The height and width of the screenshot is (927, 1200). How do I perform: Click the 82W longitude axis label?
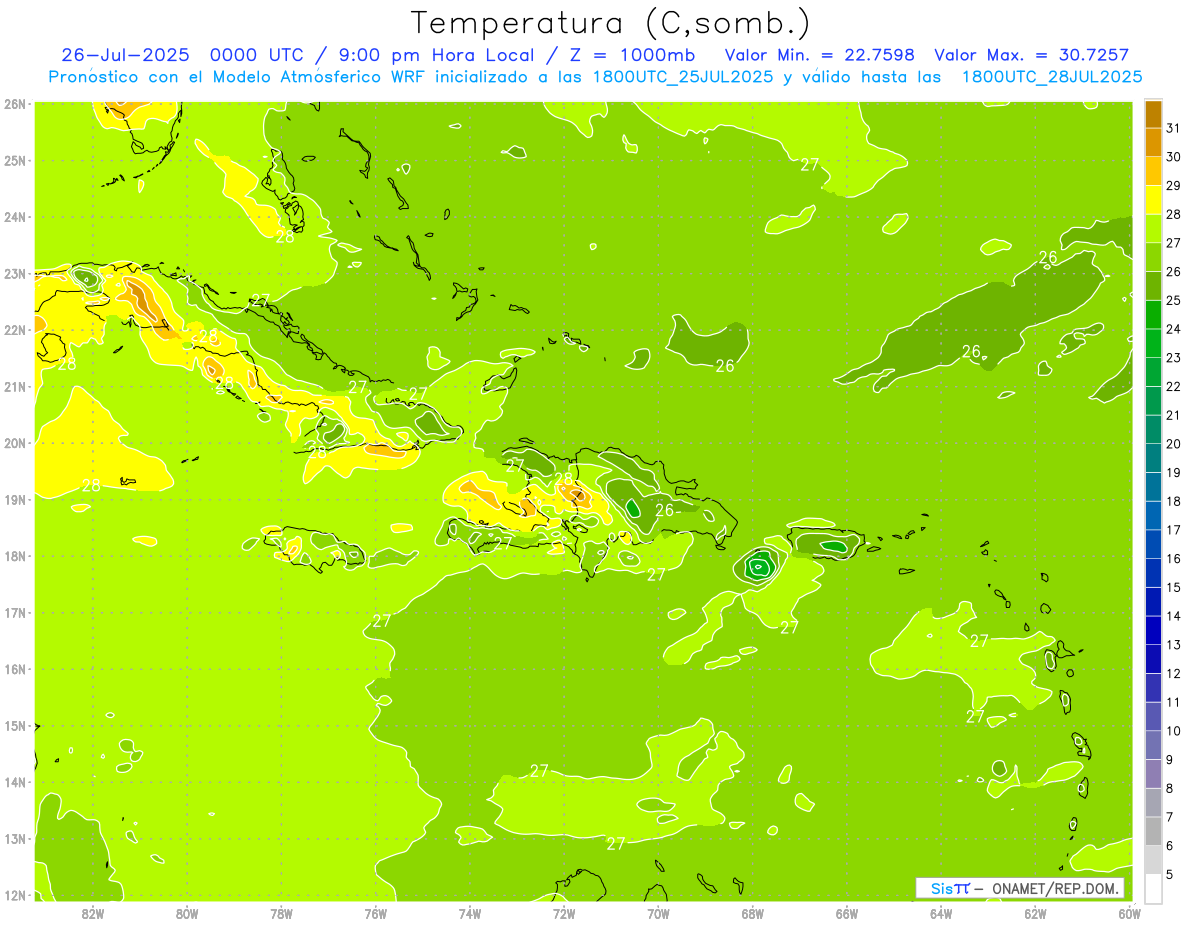(x=93, y=913)
